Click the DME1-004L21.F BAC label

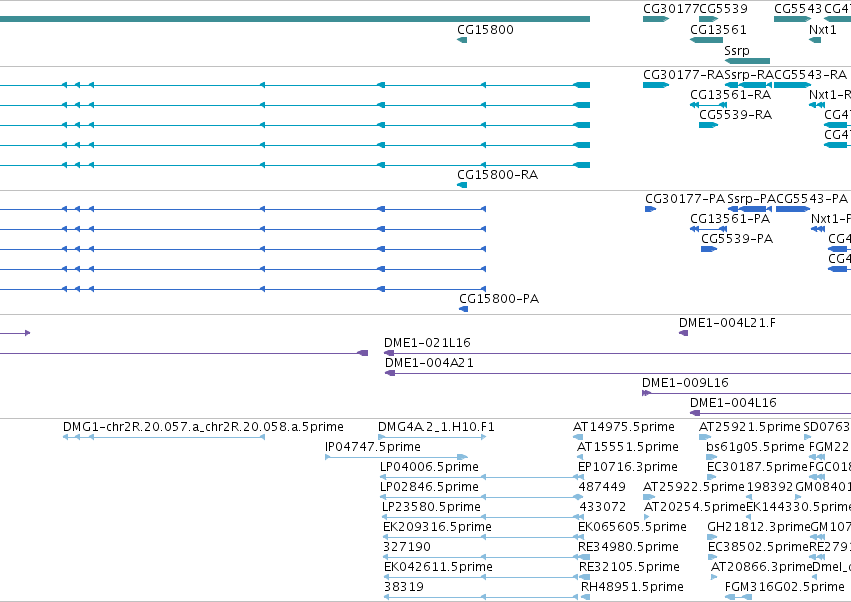click(727, 323)
